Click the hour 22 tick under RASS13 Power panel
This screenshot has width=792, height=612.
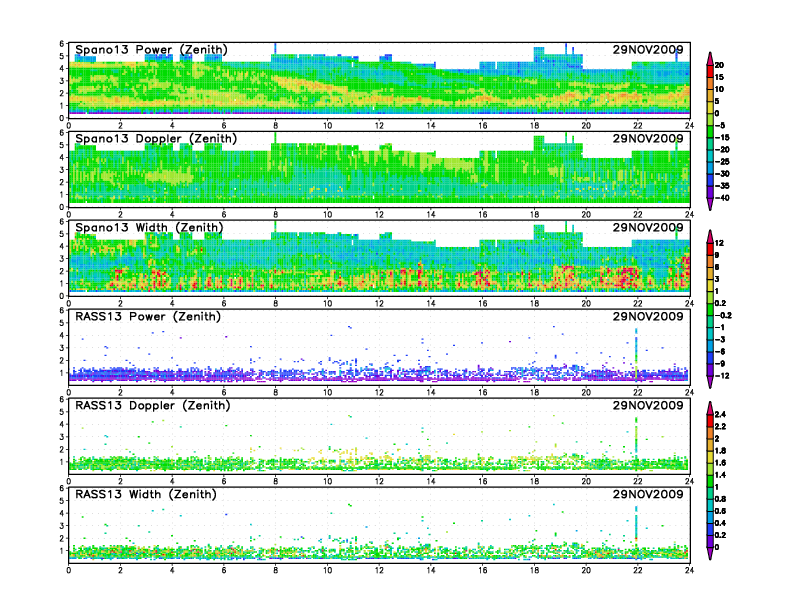pyautogui.click(x=638, y=392)
